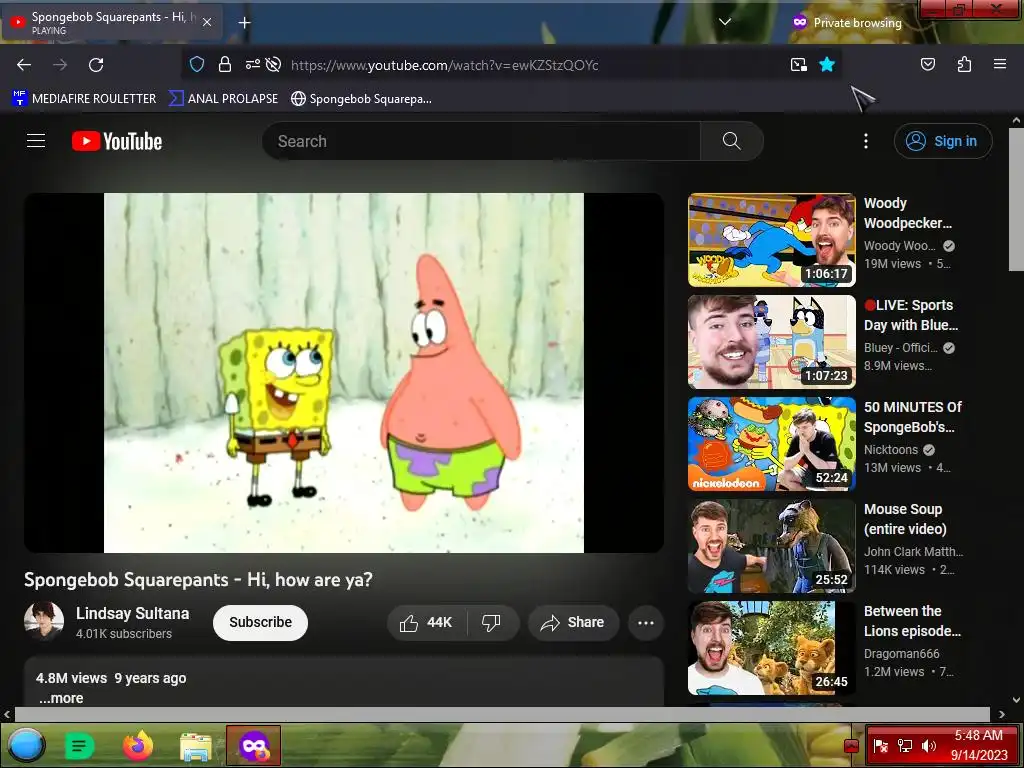Click the volume speaker tray icon
The height and width of the screenshot is (768, 1024).
[929, 746]
